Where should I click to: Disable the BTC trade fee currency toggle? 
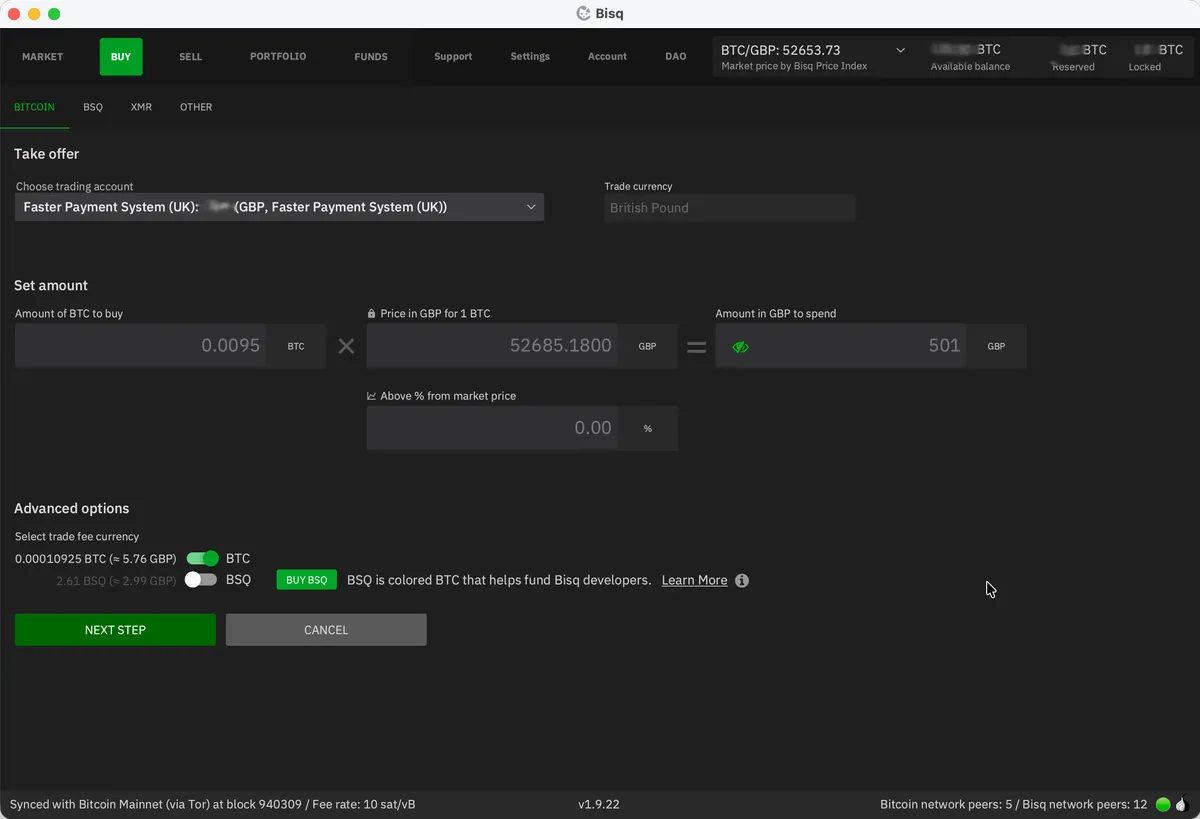pos(205,558)
